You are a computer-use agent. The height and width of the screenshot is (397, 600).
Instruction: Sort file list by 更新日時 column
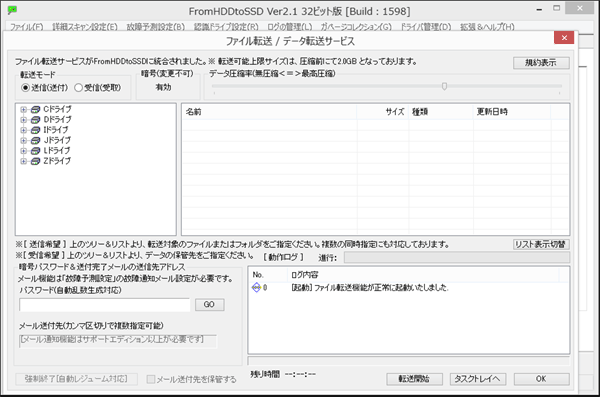(512, 112)
